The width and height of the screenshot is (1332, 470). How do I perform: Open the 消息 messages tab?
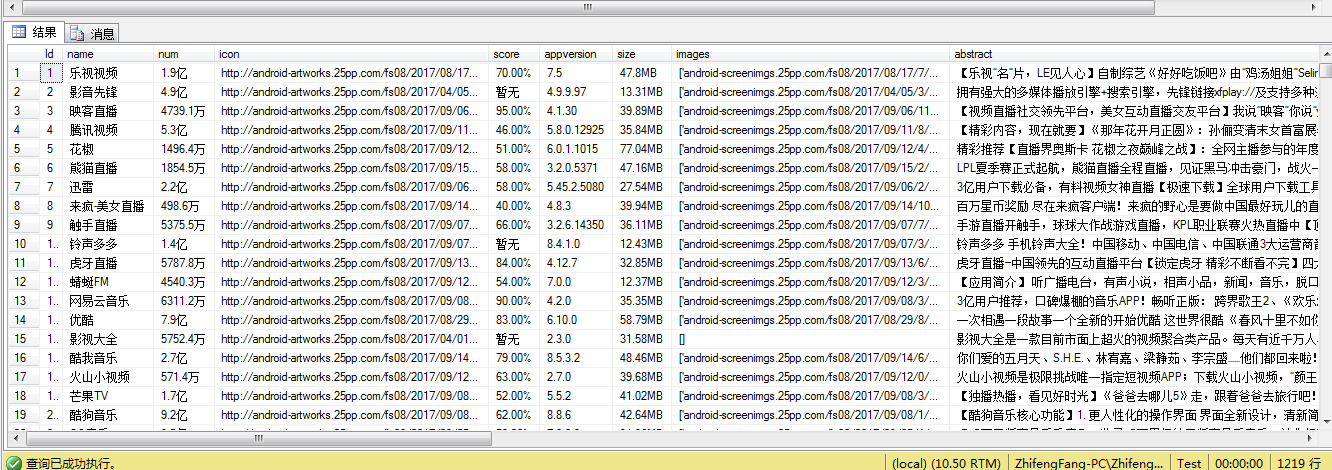93,34
